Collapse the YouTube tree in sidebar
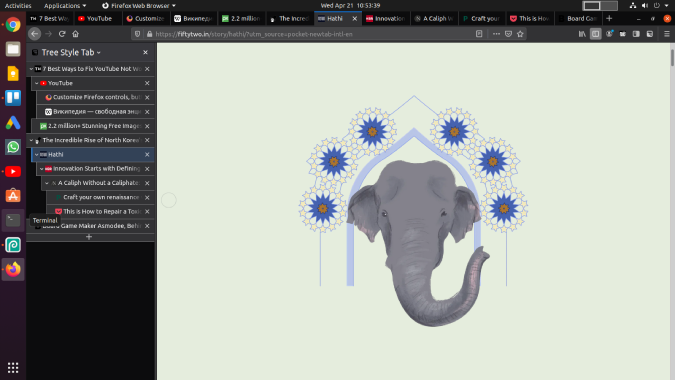Viewport: 675px width, 380px height. [37, 83]
